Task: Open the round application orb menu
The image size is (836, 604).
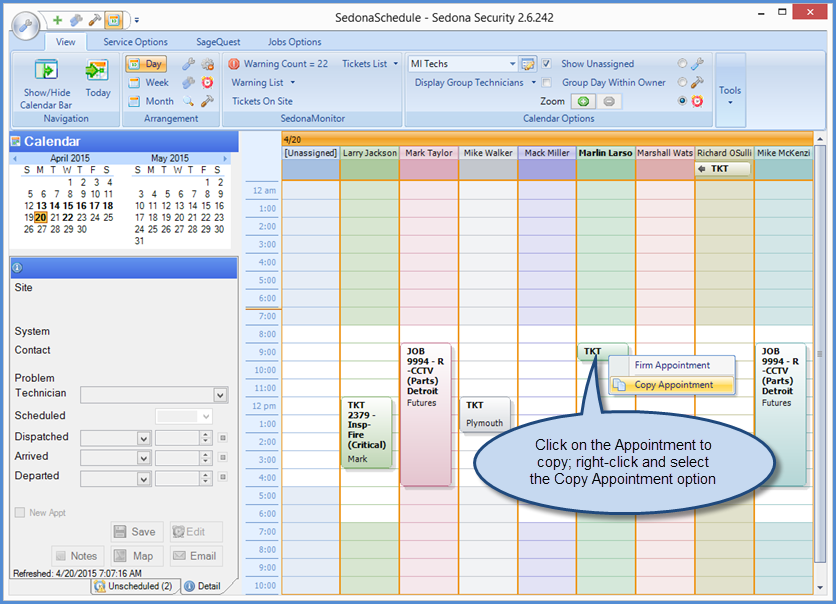Action: [x=25, y=26]
